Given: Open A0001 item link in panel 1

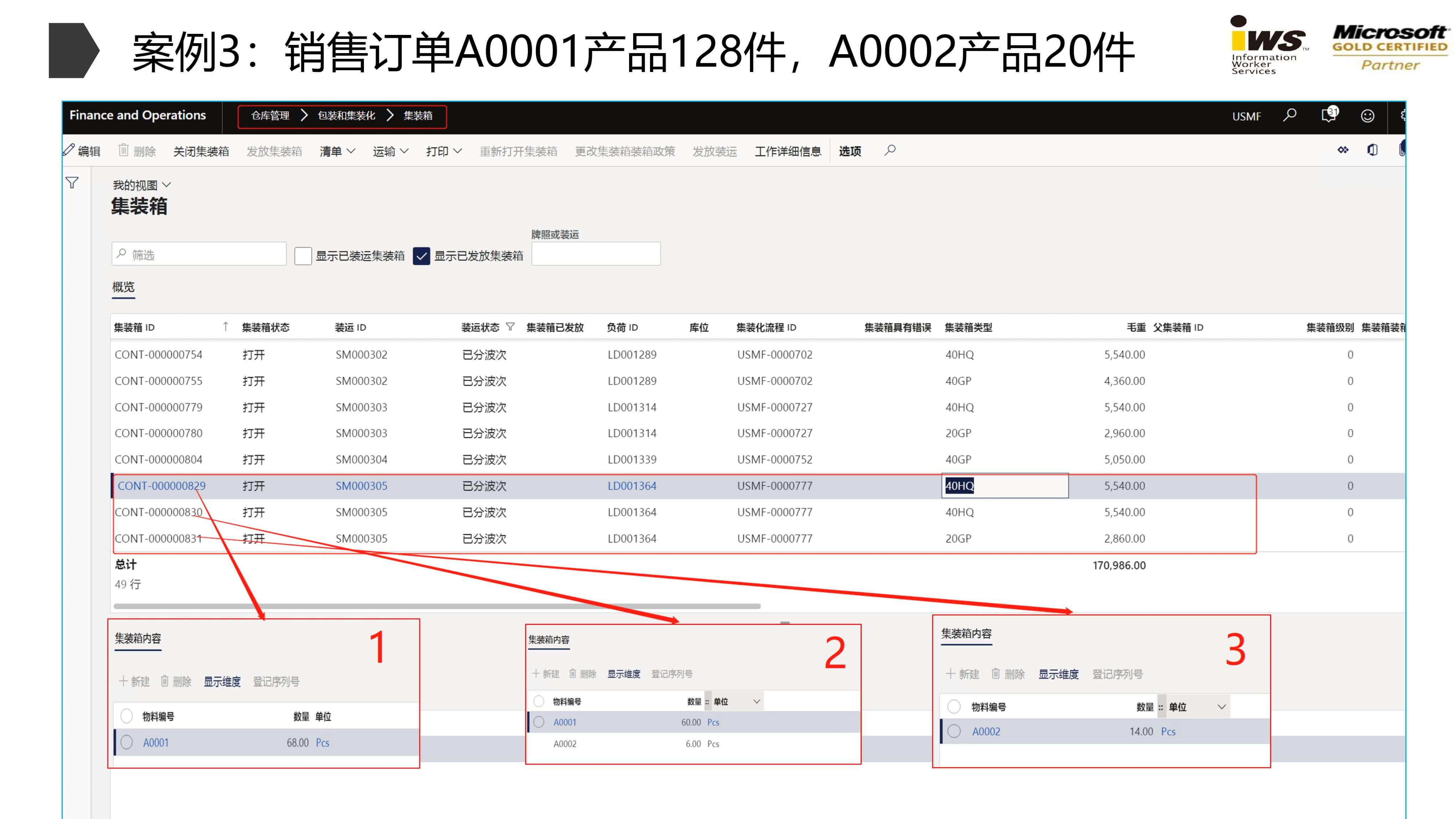Looking at the screenshot, I should [155, 743].
